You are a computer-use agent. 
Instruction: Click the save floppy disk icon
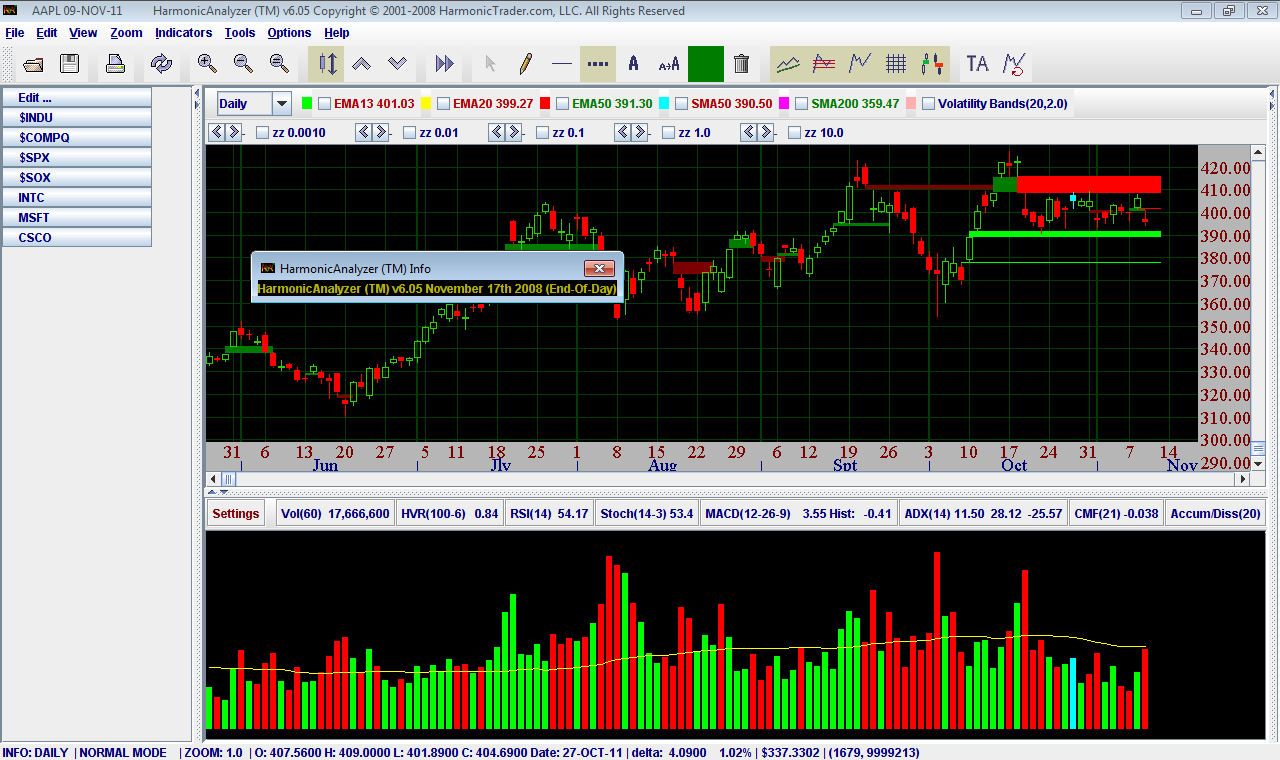point(69,64)
